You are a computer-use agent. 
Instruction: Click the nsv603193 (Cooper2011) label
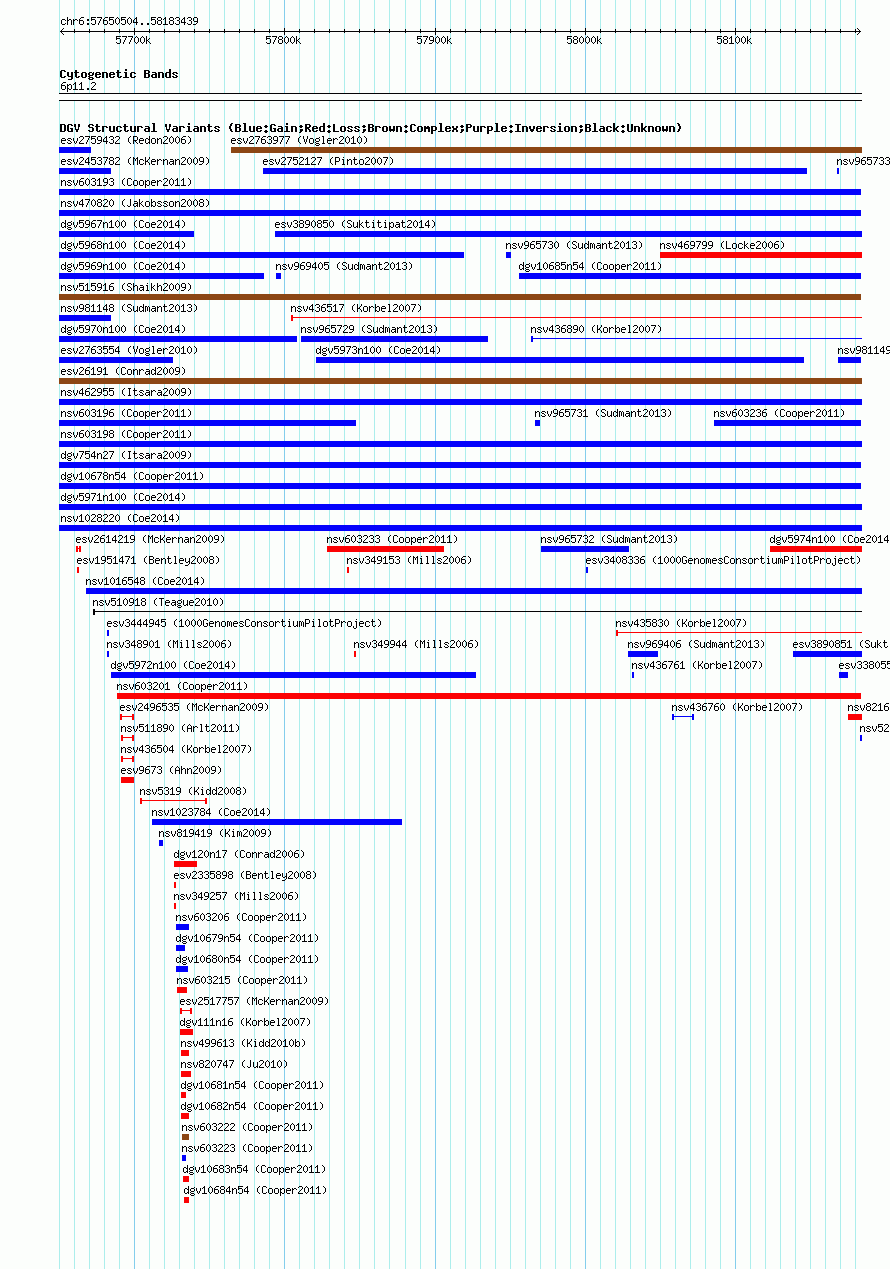click(126, 182)
